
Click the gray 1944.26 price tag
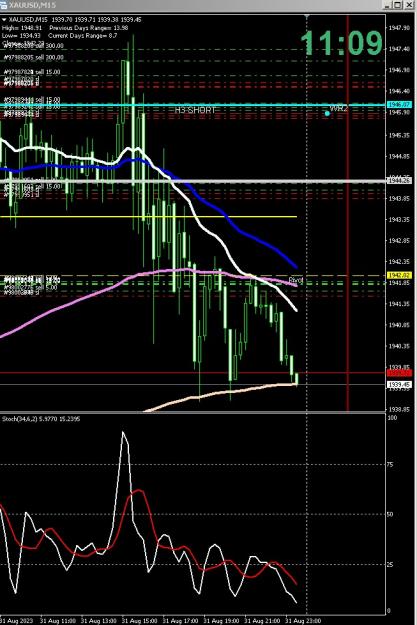[x=399, y=181]
